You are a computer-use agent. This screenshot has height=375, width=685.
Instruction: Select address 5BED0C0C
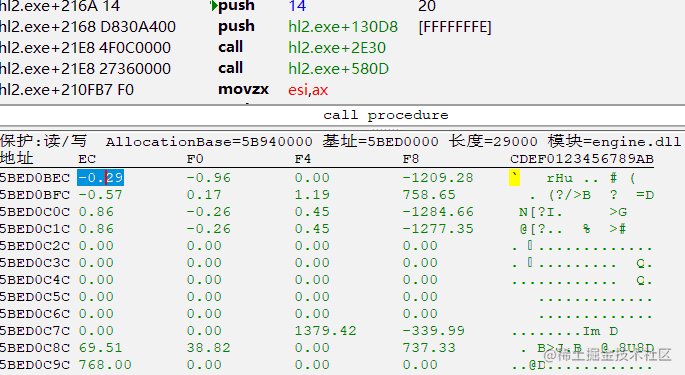pyautogui.click(x=35, y=212)
